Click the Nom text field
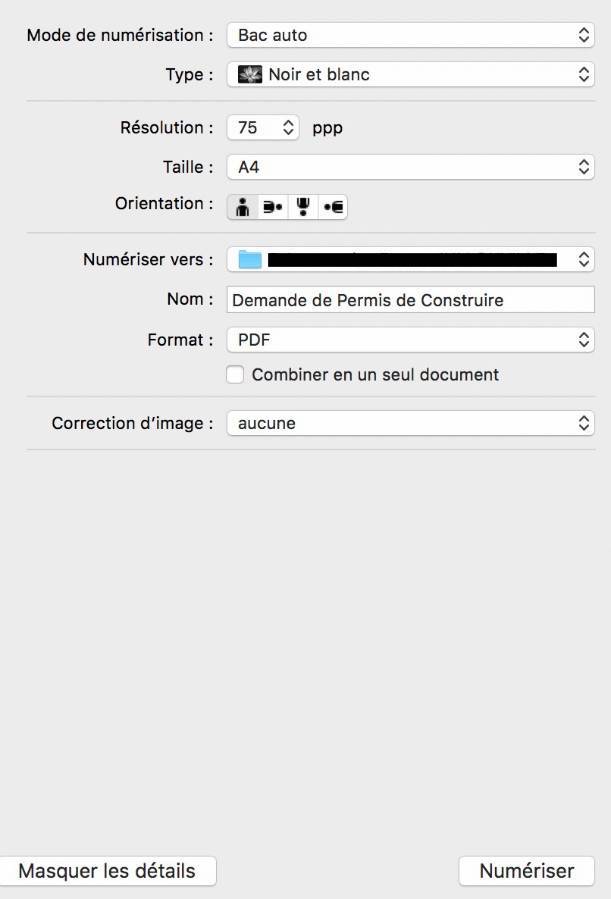 click(410, 299)
